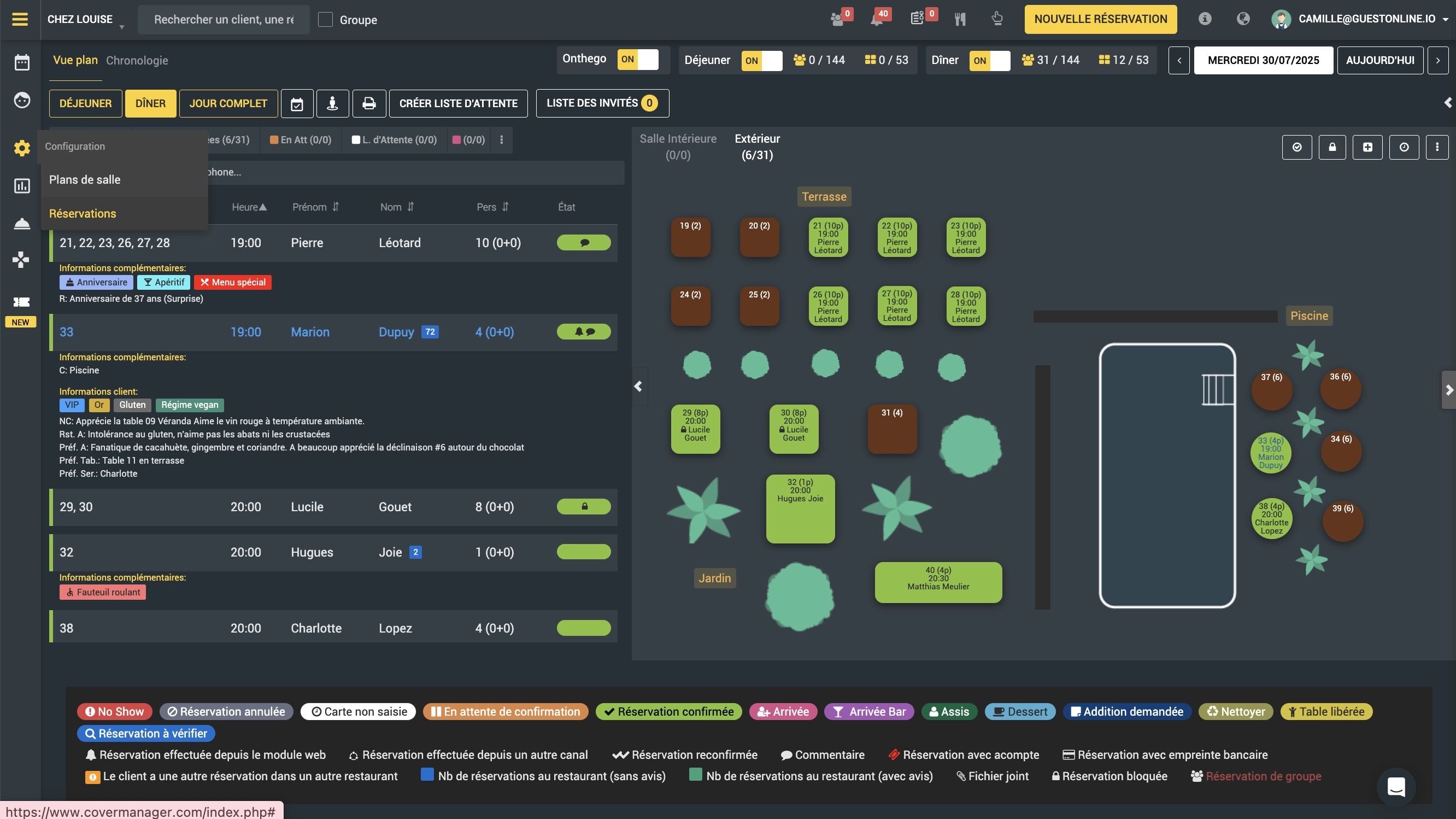Click the fork and knife icon
This screenshot has height=819, width=1456.
960,19
